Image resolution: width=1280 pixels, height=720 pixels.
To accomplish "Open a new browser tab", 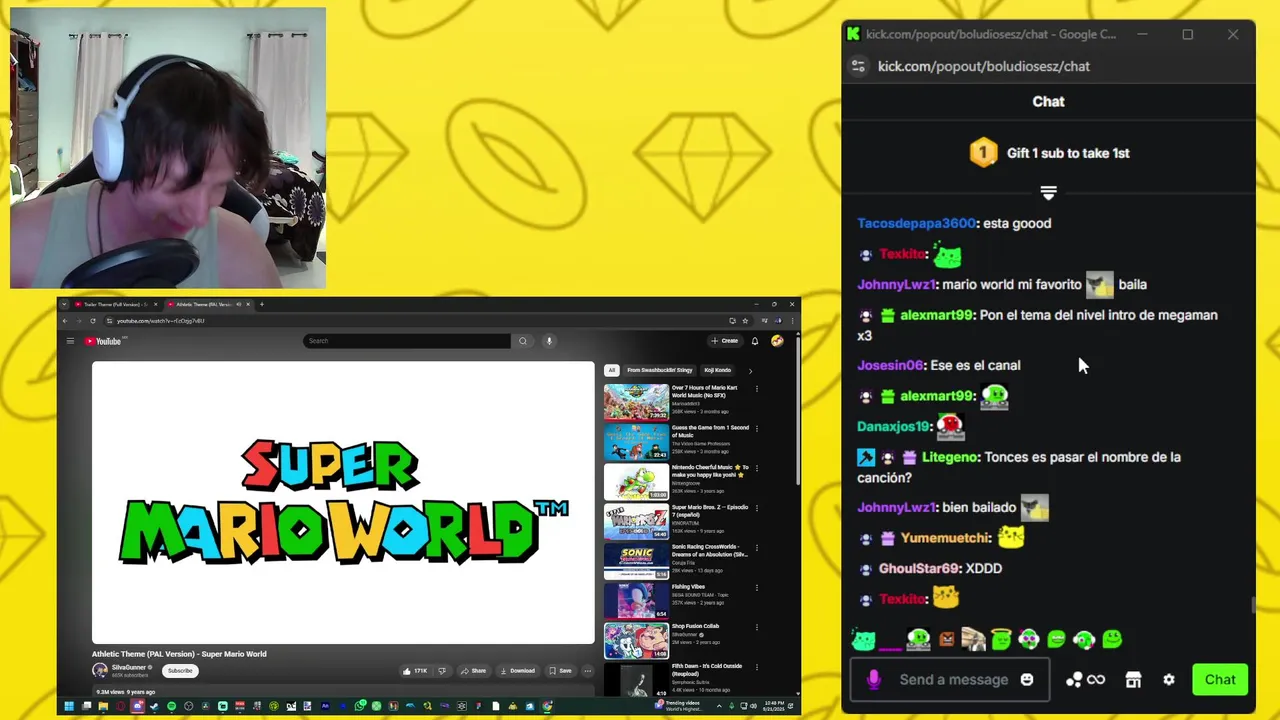I will (x=261, y=304).
